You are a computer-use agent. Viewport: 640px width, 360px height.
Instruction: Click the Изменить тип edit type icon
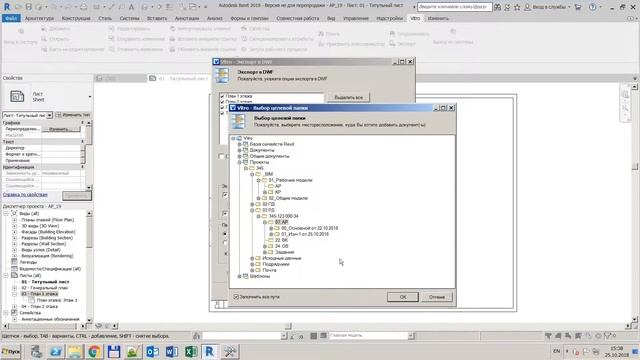(59, 115)
